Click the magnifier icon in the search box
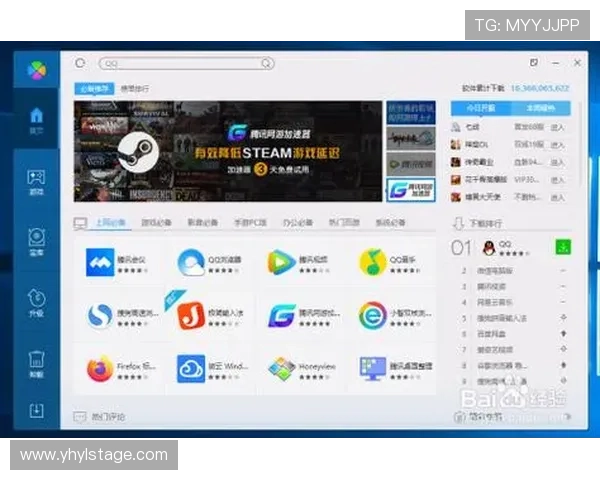This screenshot has width=600, height=480. 267,63
